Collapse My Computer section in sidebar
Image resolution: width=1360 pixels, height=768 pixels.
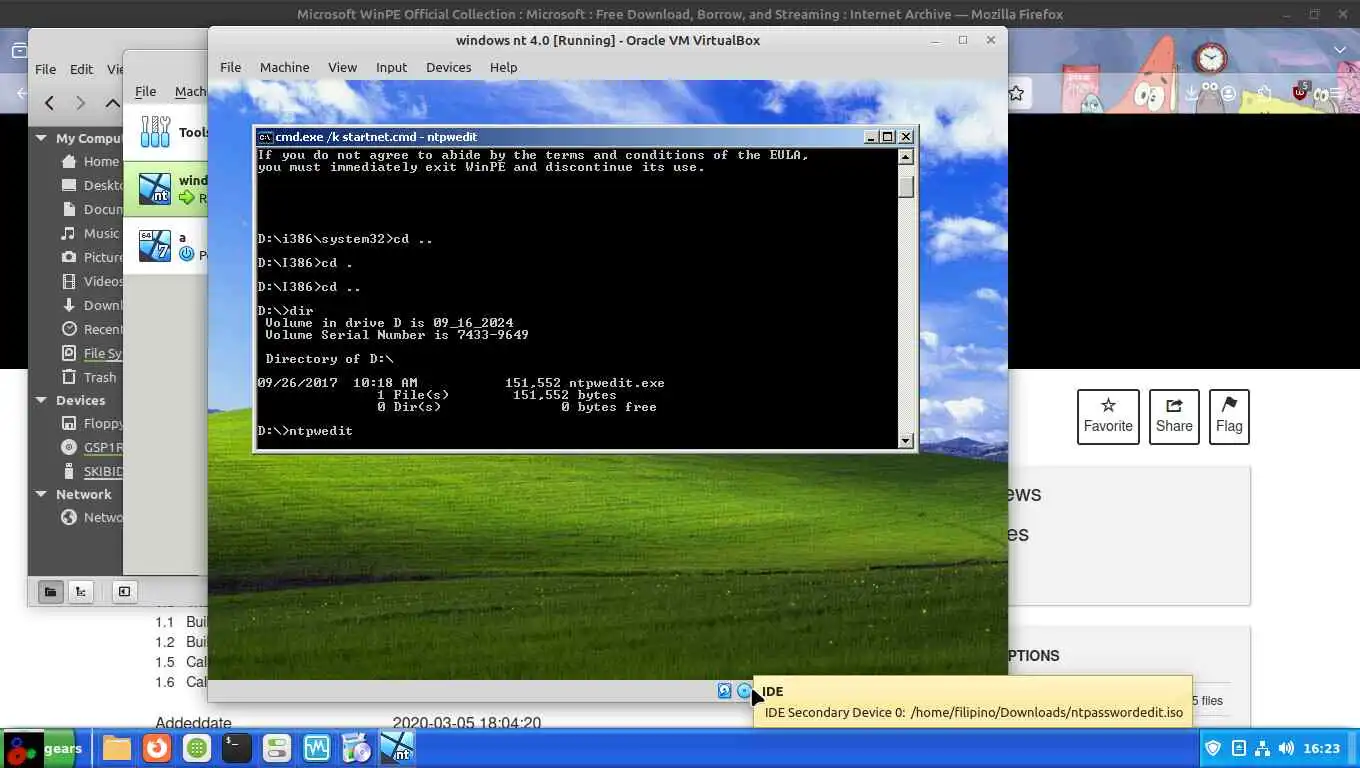coord(41,138)
